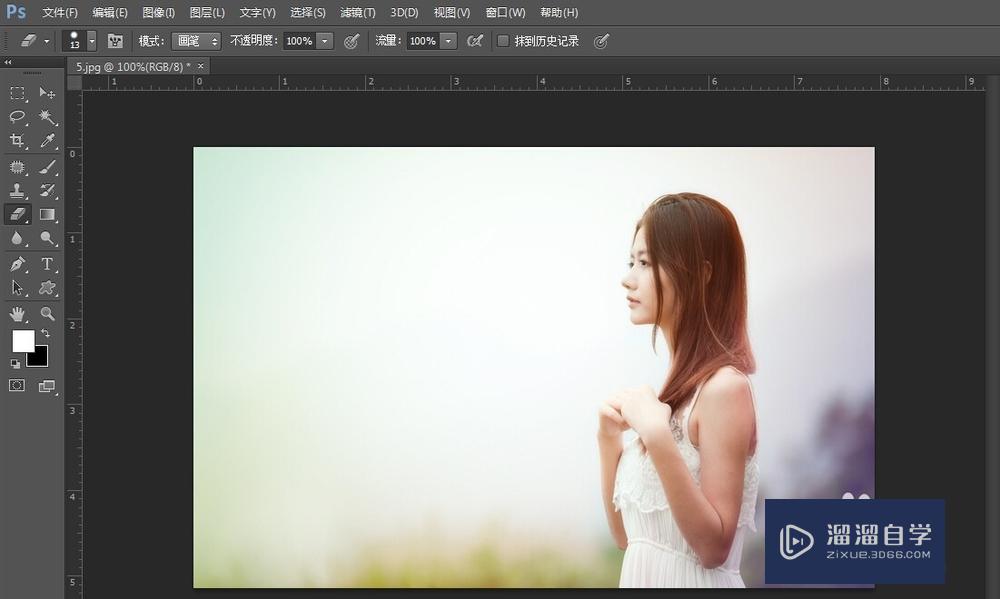Enable the 抹到历史记录 checkbox
1000x599 pixels.
coord(503,41)
